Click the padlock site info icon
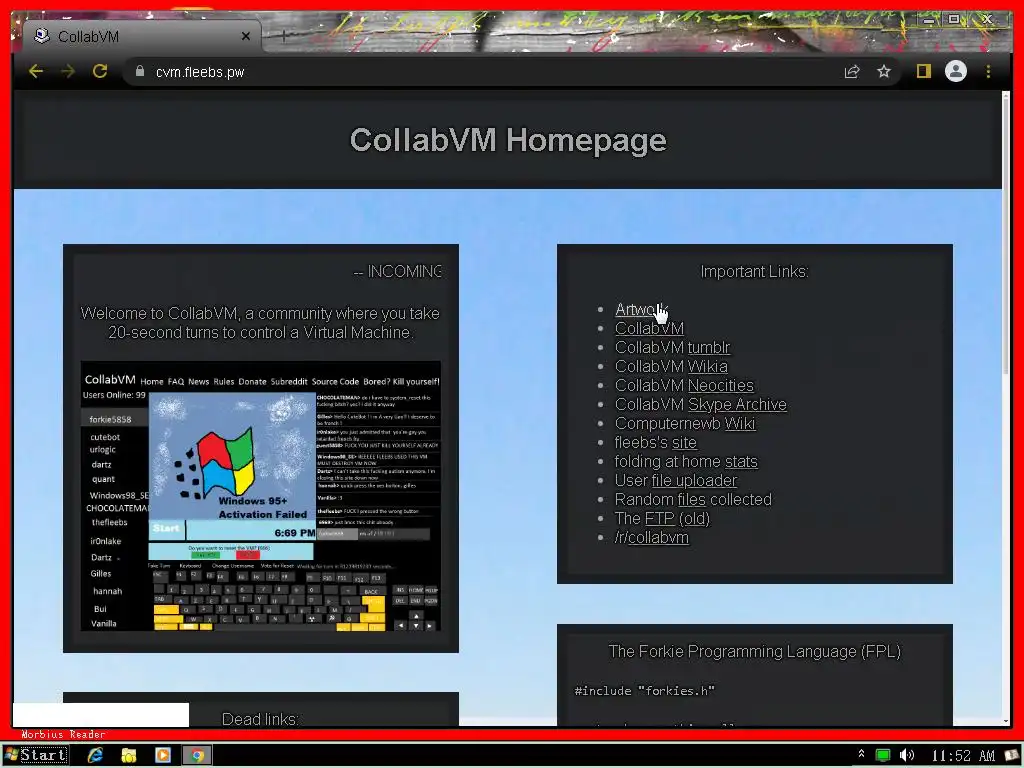This screenshot has height=768, width=1024. (x=140, y=71)
